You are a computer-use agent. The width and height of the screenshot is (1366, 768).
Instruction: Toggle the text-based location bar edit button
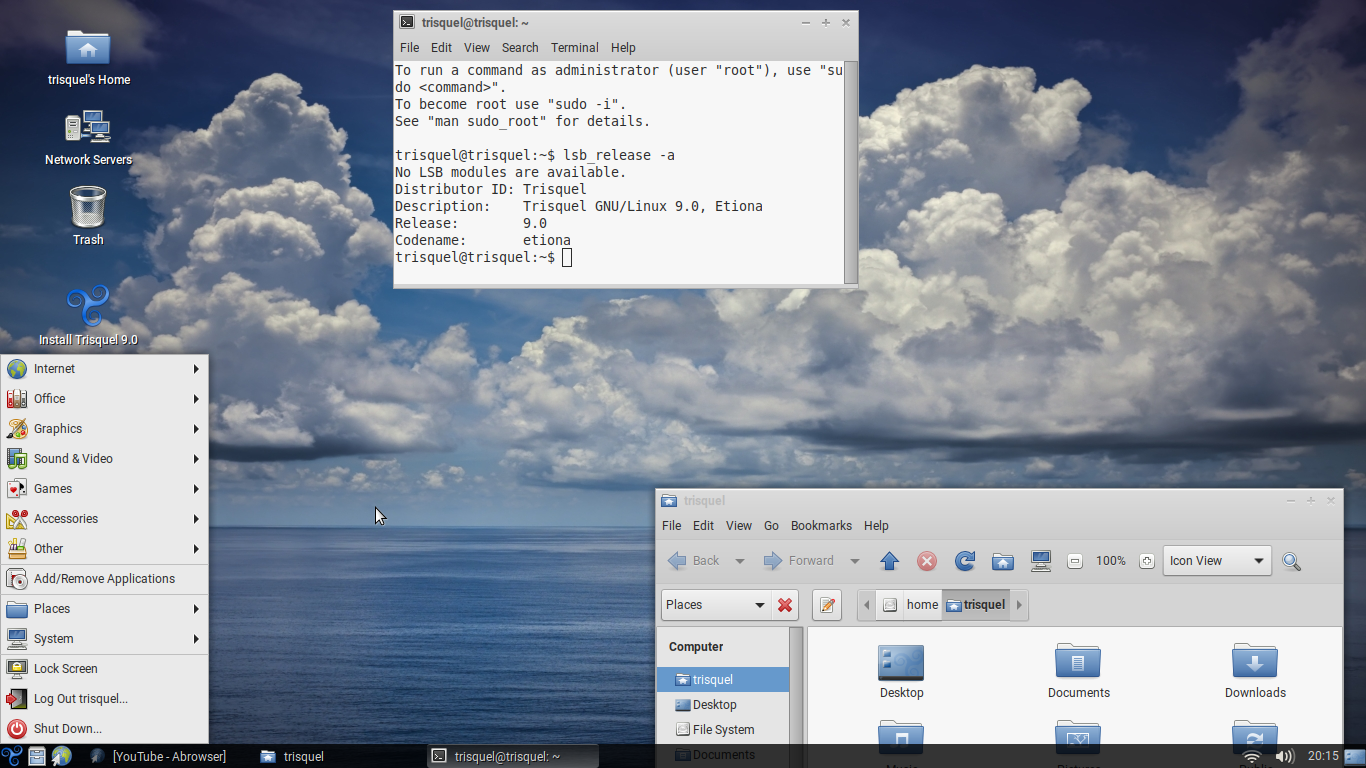tap(826, 605)
